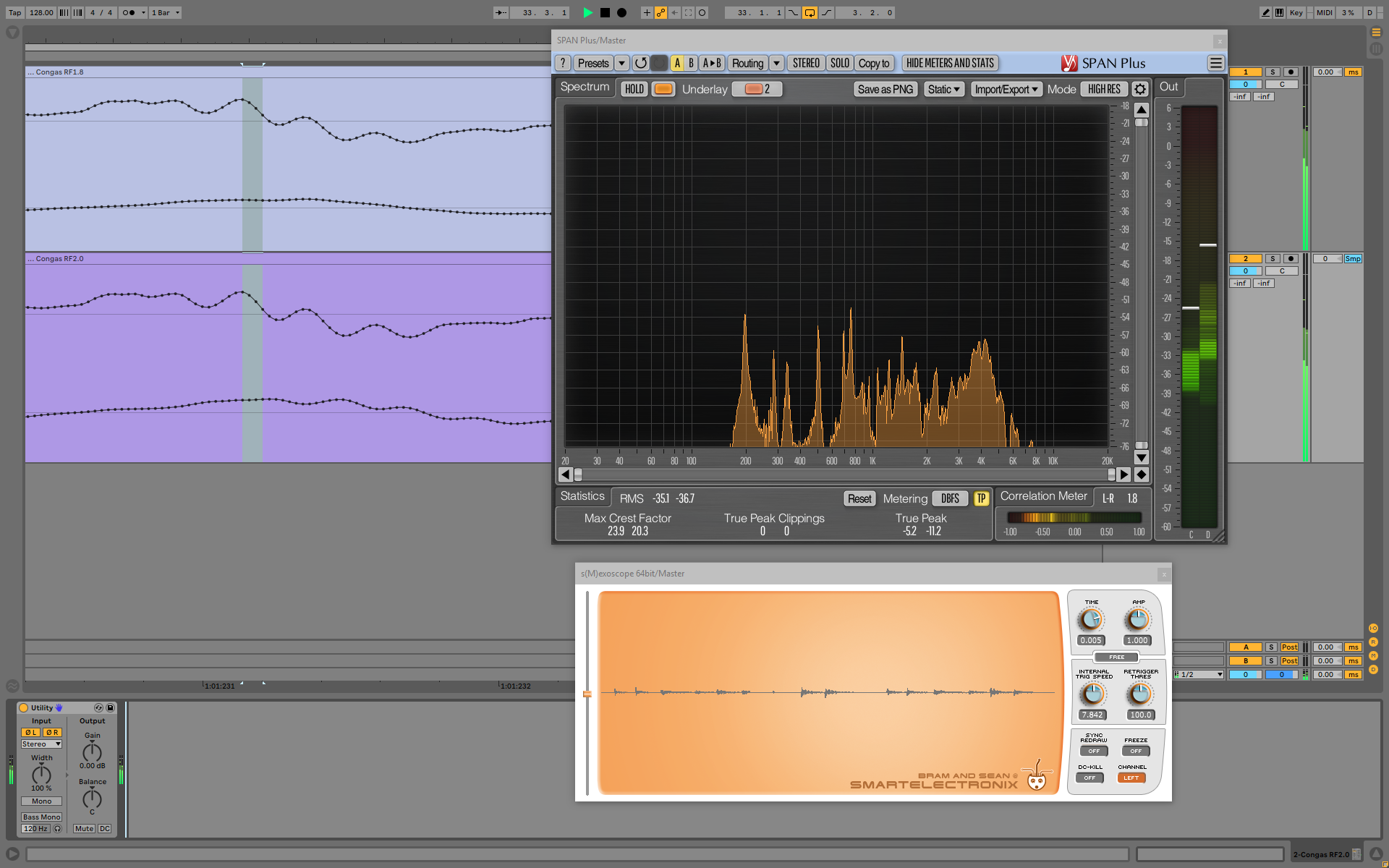Image resolution: width=1389 pixels, height=868 pixels.
Task: Click the SPAN help question mark
Action: click(x=563, y=64)
